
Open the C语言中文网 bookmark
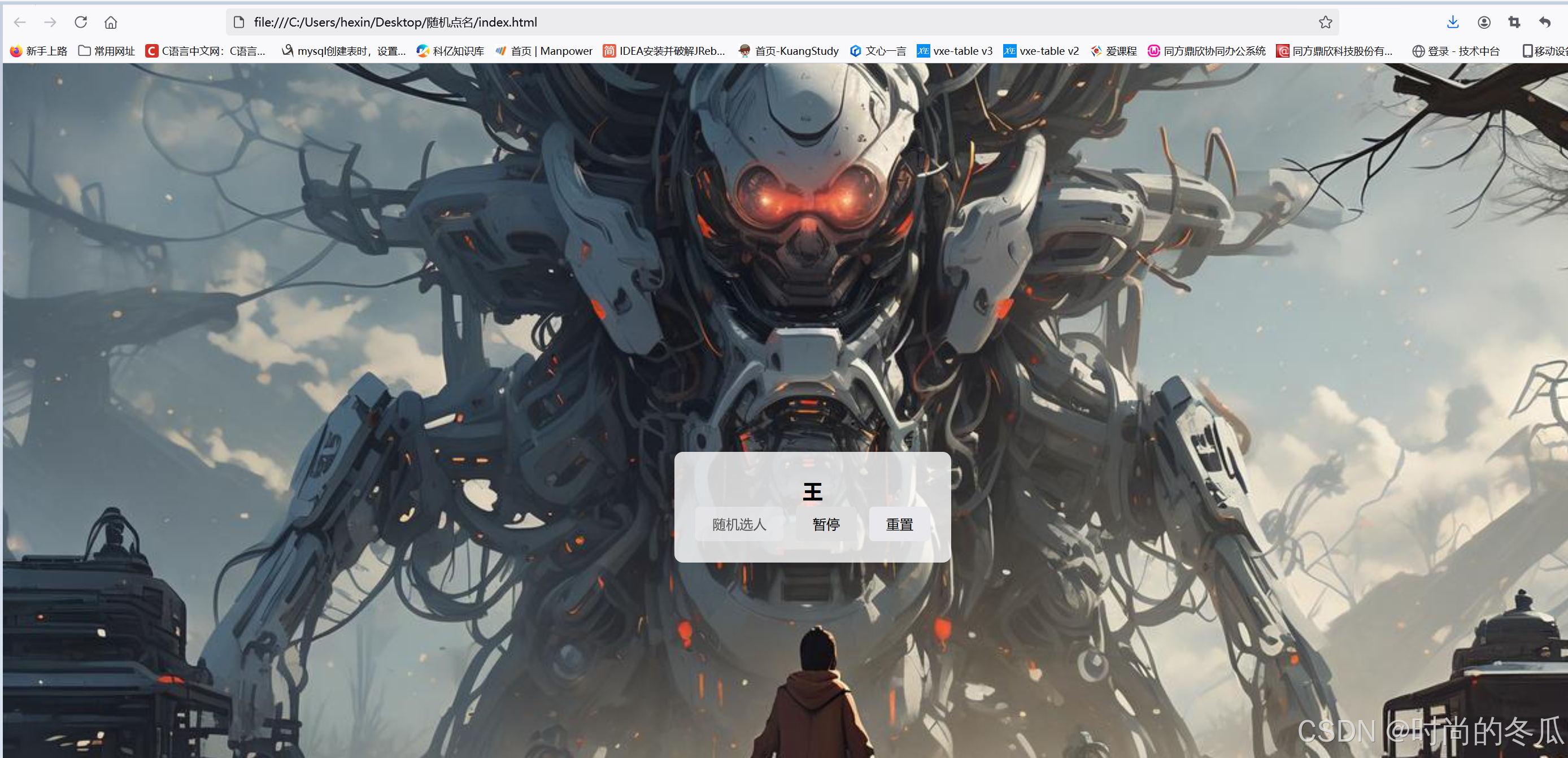click(x=206, y=51)
